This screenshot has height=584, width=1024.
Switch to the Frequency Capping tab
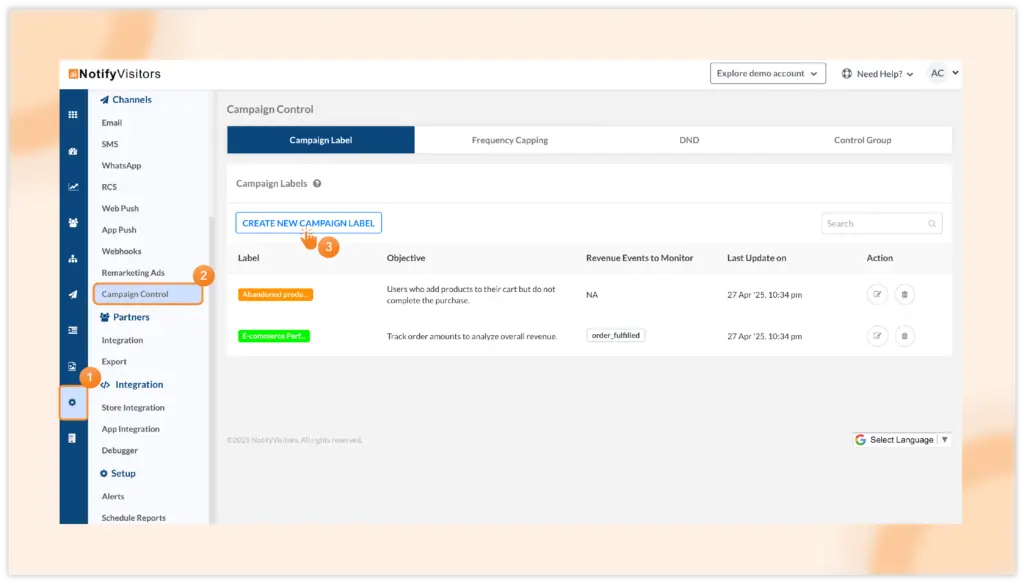click(x=509, y=140)
